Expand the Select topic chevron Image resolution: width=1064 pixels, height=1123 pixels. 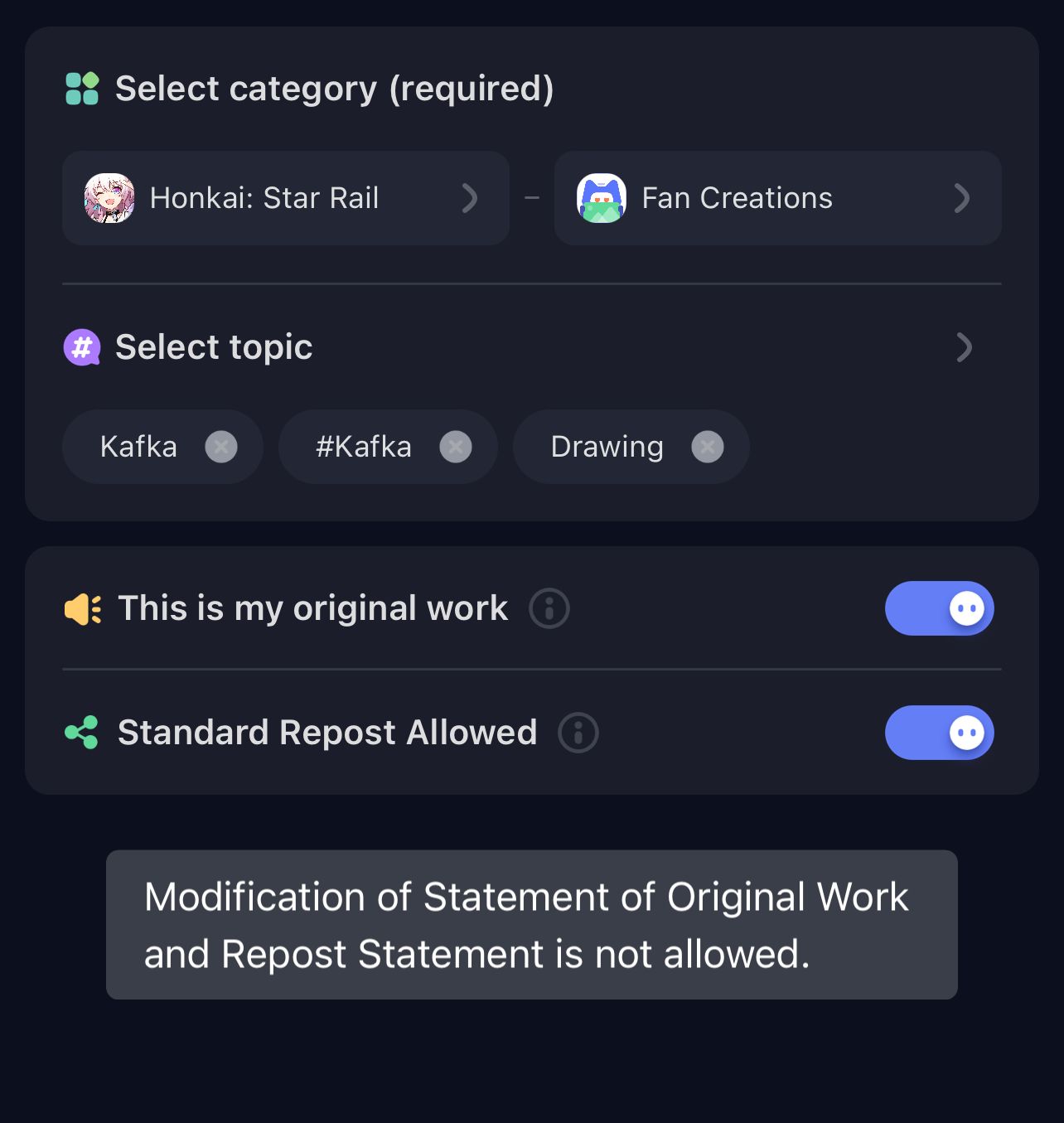click(x=964, y=347)
